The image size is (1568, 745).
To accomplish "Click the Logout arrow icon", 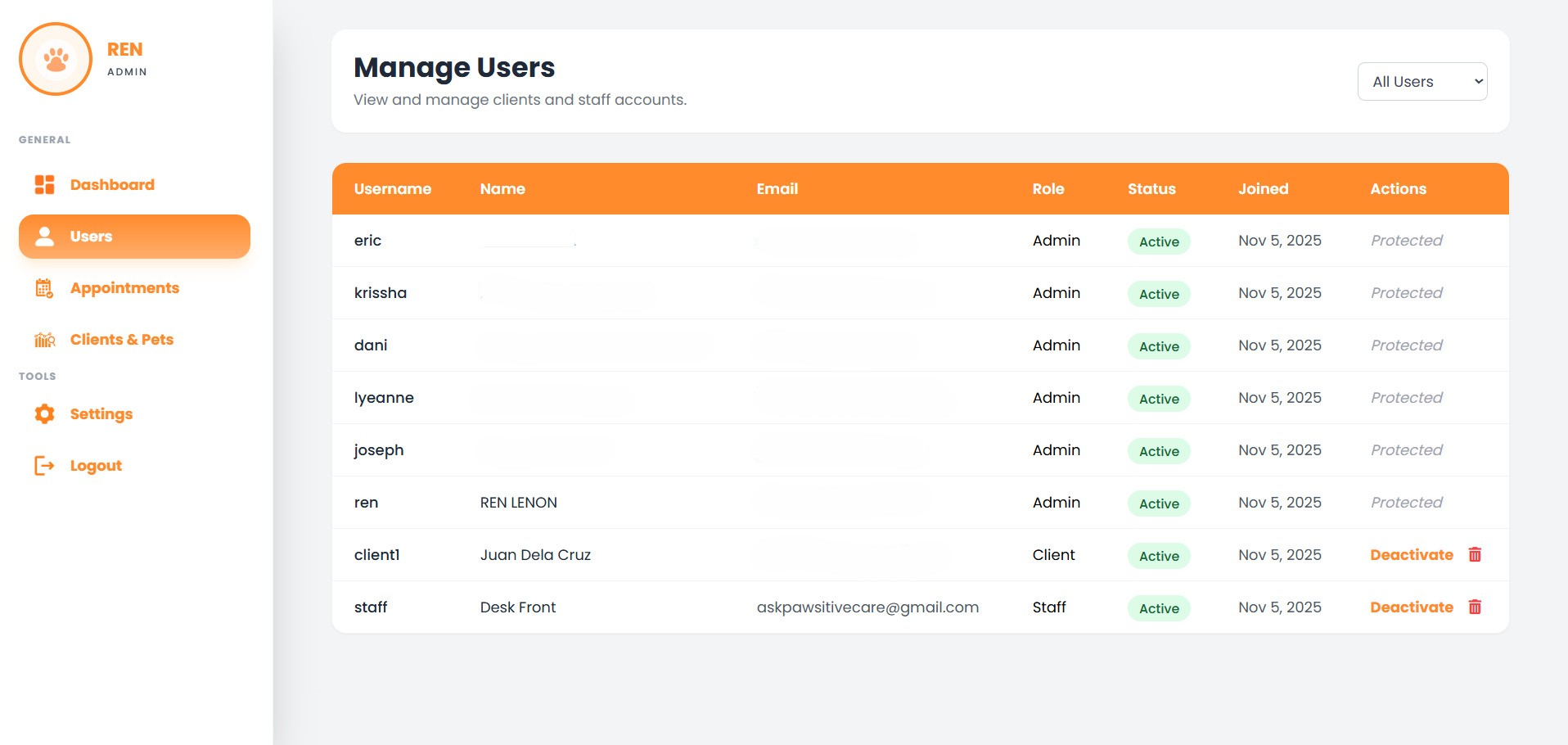I will pyautogui.click(x=44, y=465).
